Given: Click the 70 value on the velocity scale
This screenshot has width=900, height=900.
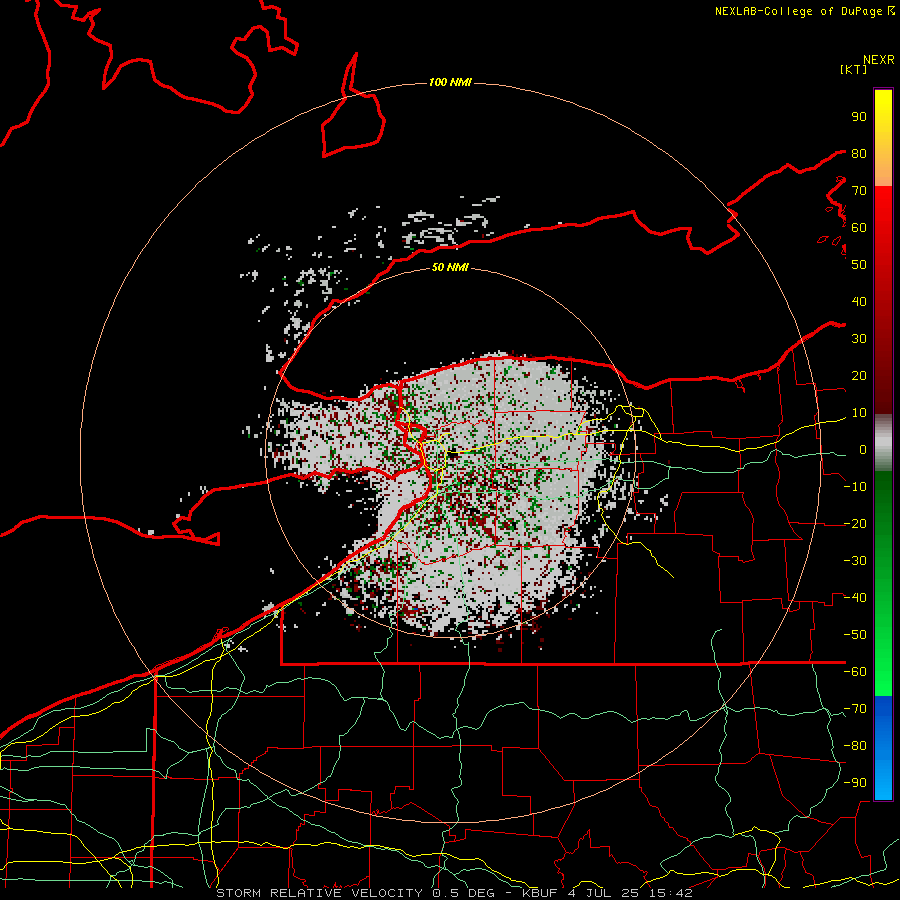Looking at the screenshot, I should [859, 191].
